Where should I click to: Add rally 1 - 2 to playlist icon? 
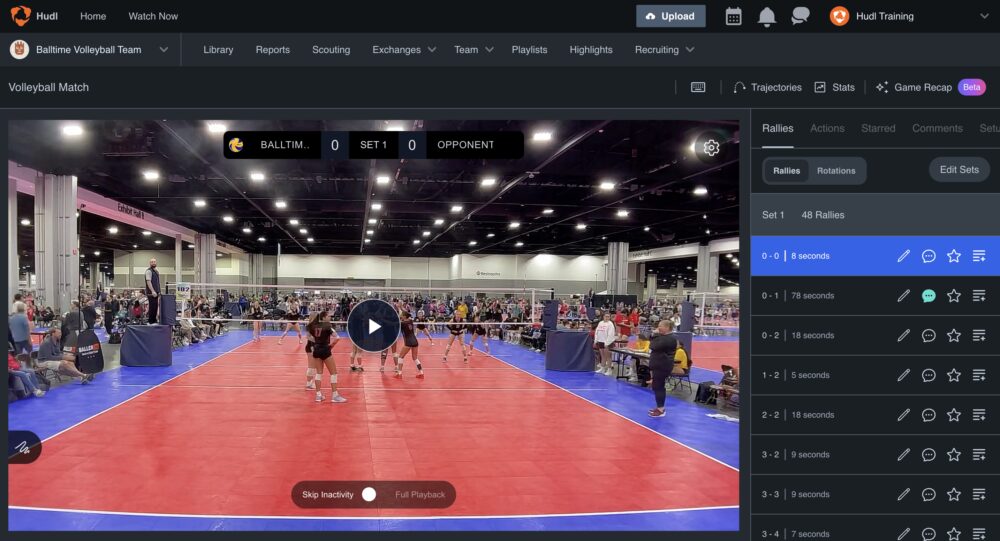[979, 375]
